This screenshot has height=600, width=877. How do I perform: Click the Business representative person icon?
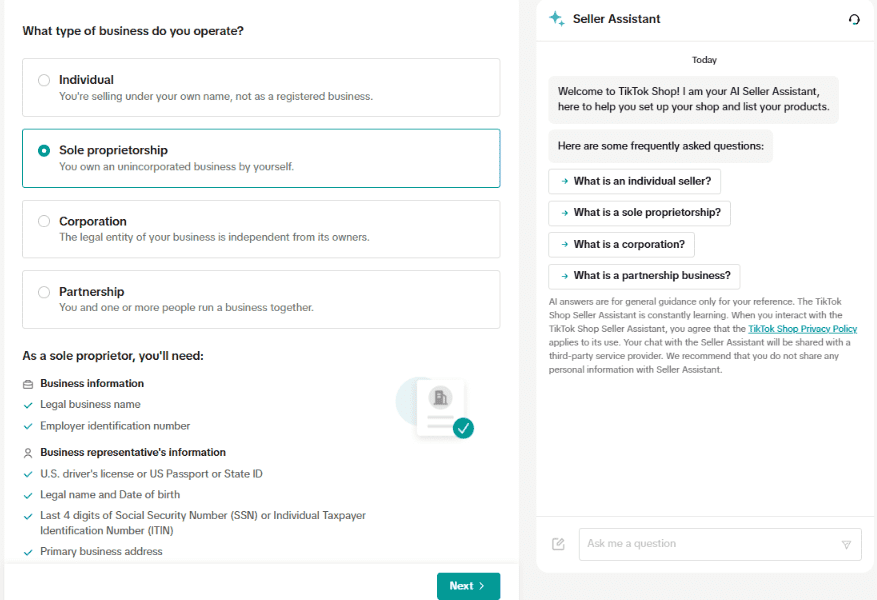coord(28,453)
